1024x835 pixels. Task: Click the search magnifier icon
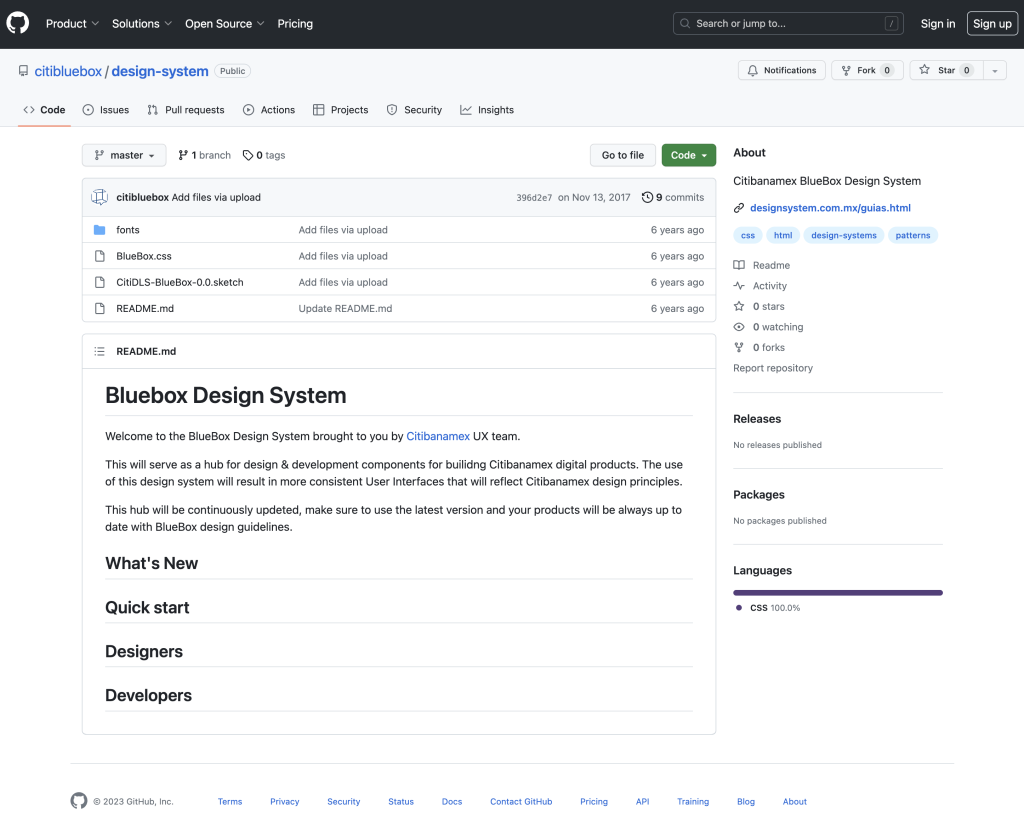click(x=685, y=24)
